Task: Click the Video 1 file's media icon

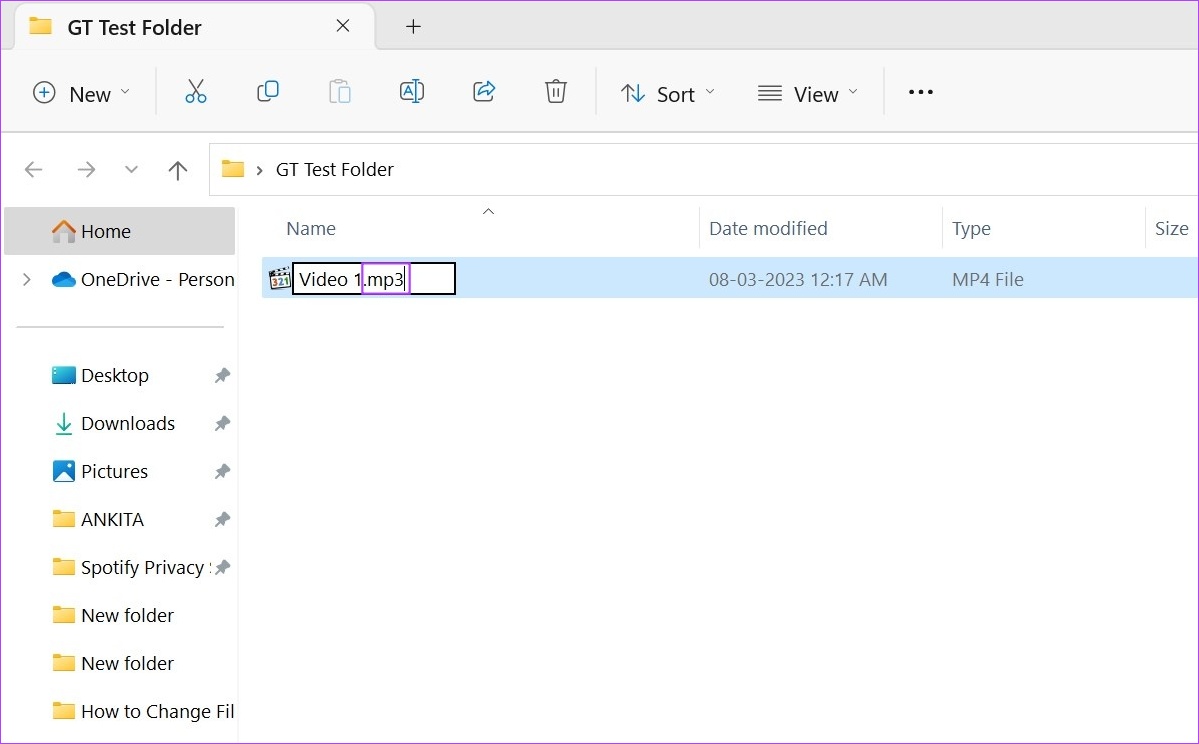Action: [x=280, y=278]
